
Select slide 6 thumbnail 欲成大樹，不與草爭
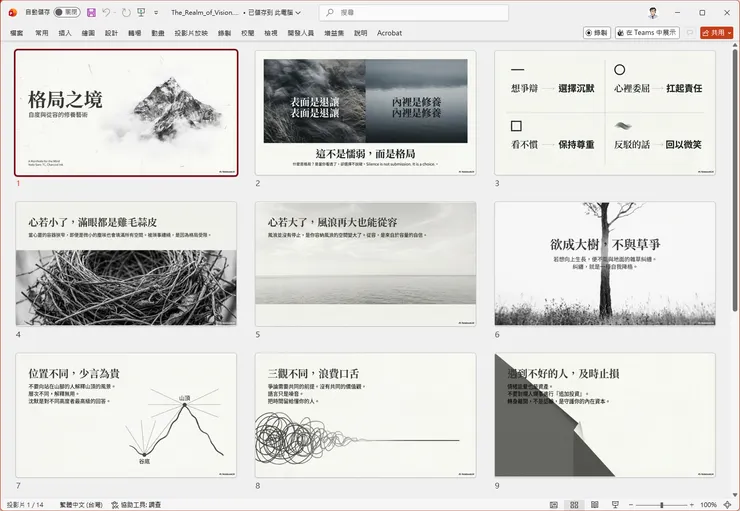pyautogui.click(x=605, y=264)
